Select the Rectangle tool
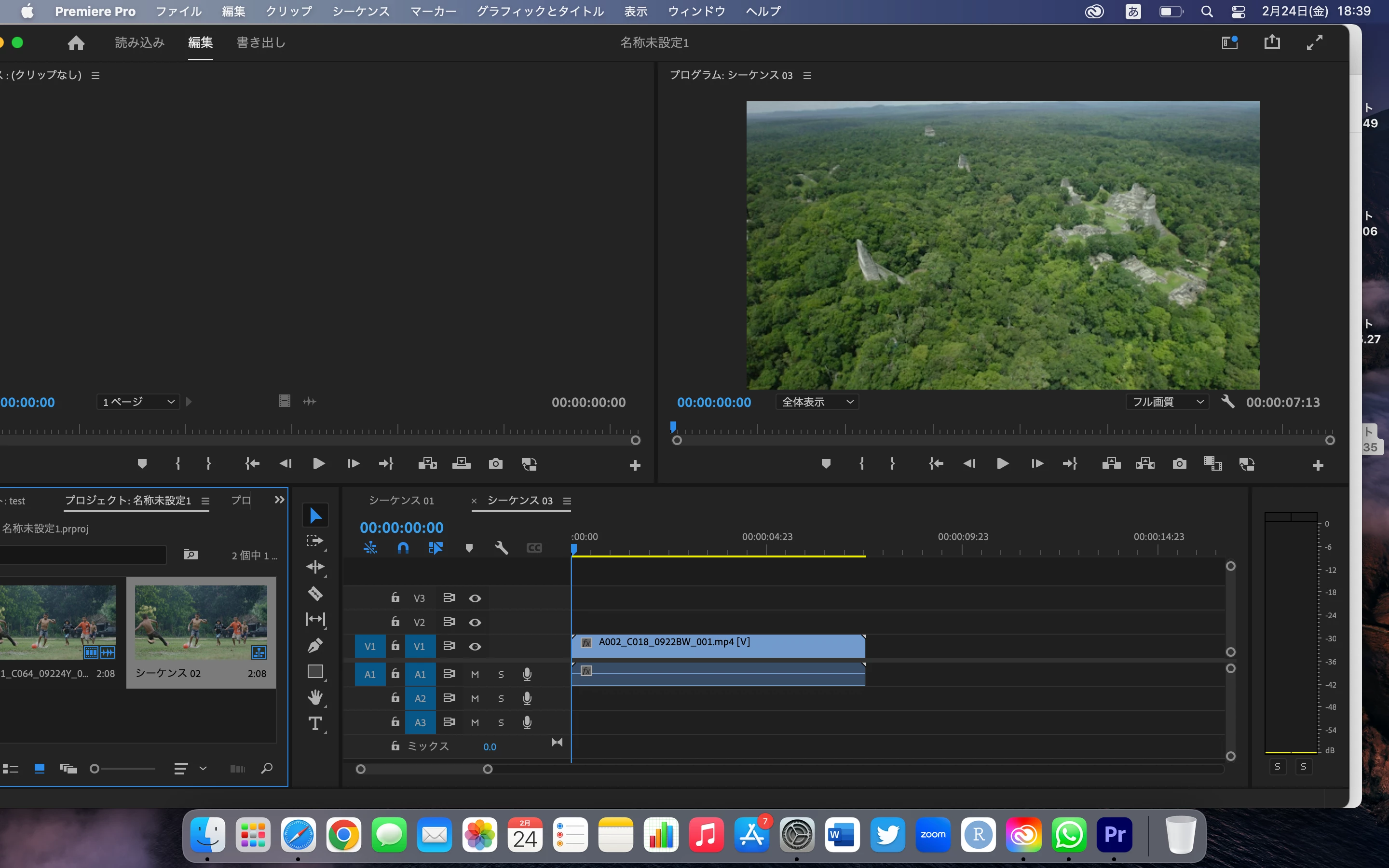Image resolution: width=1389 pixels, height=868 pixels. [x=315, y=671]
